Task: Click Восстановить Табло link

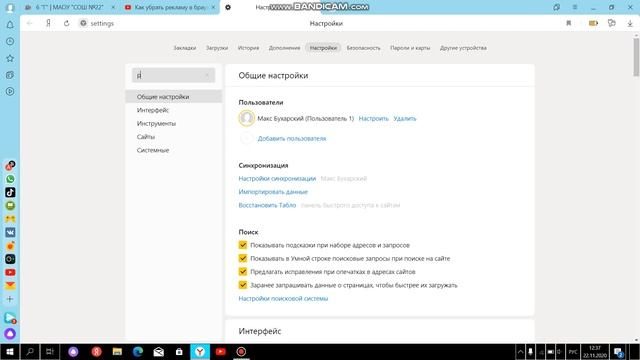Action: tap(267, 205)
